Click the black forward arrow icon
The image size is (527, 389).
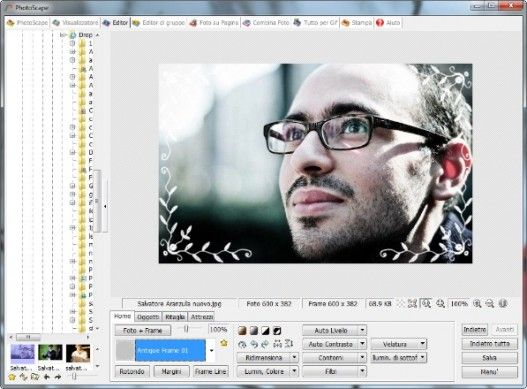coord(58,377)
